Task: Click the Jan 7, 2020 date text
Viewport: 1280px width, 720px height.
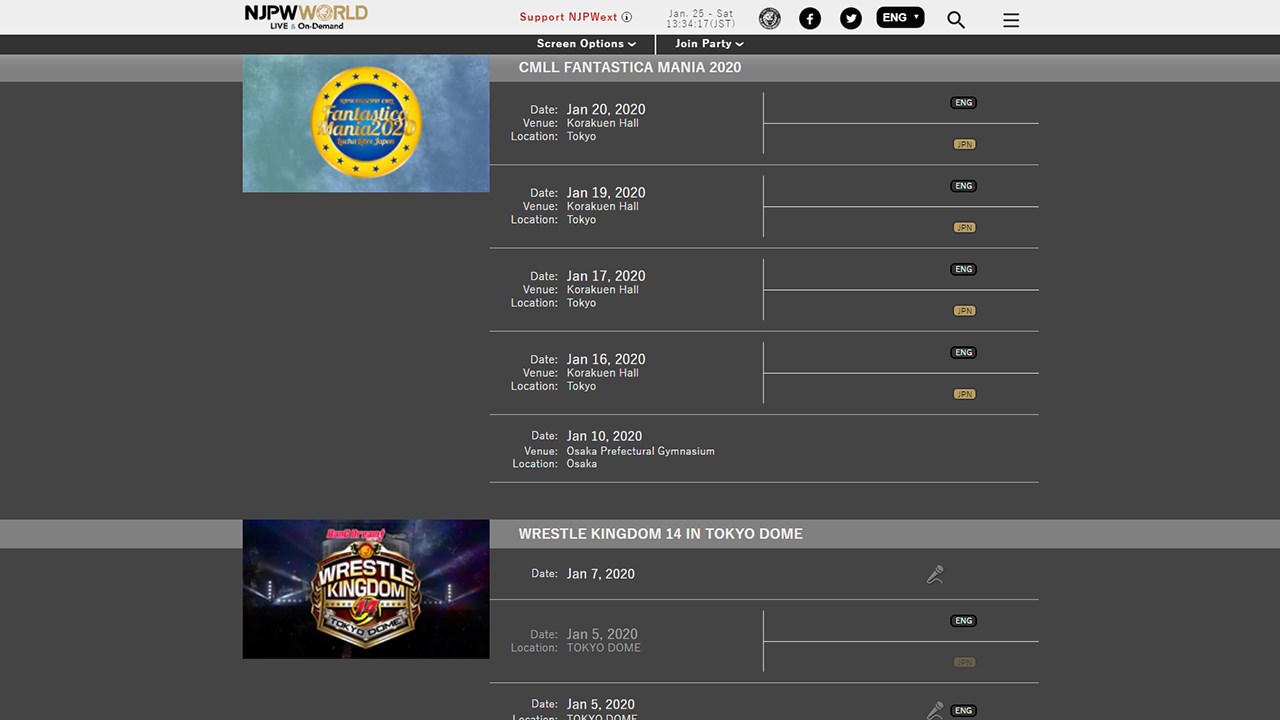Action: click(x=600, y=574)
